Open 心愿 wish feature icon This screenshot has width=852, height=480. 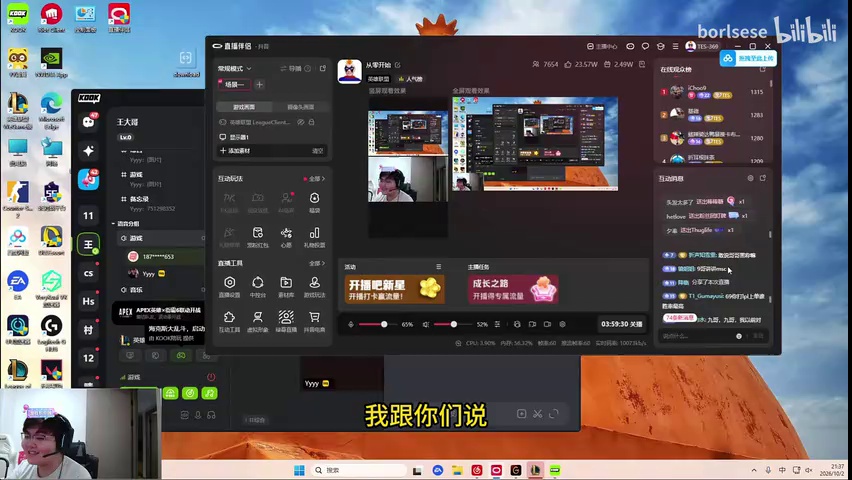(x=286, y=236)
